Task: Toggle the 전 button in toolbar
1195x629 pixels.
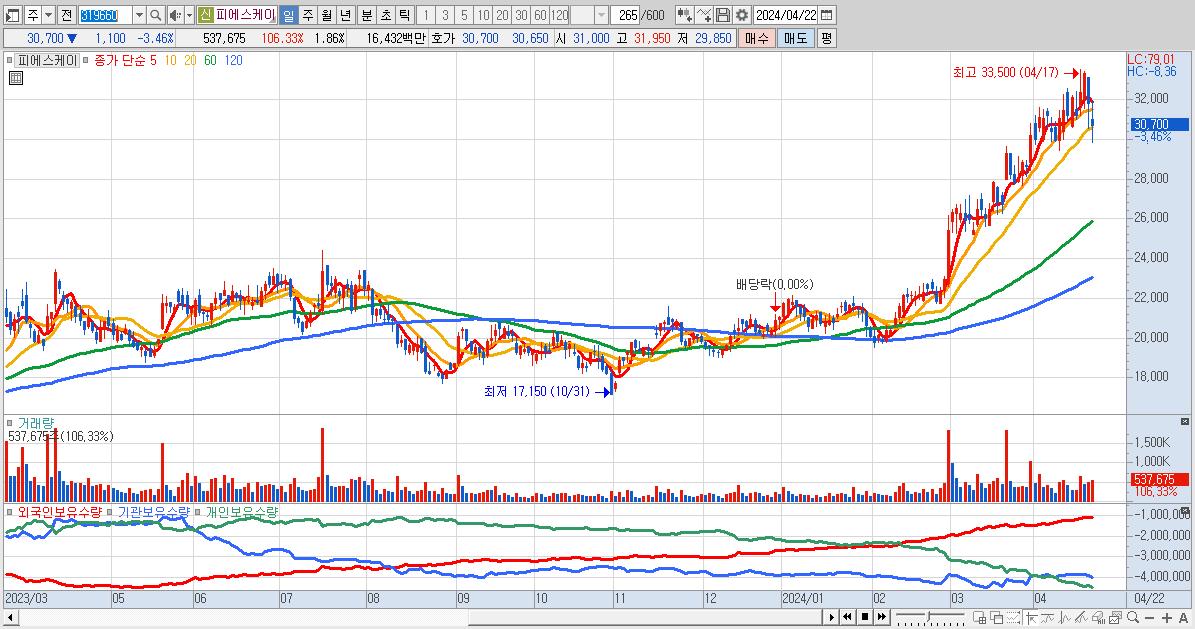Action: [x=66, y=15]
